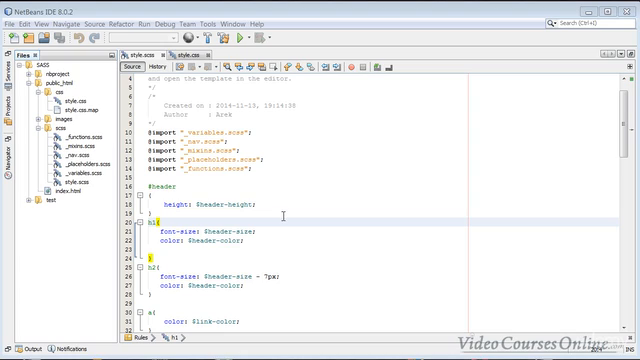The image size is (640, 360).
Task: Click the Output status bar button
Action: tap(29, 349)
